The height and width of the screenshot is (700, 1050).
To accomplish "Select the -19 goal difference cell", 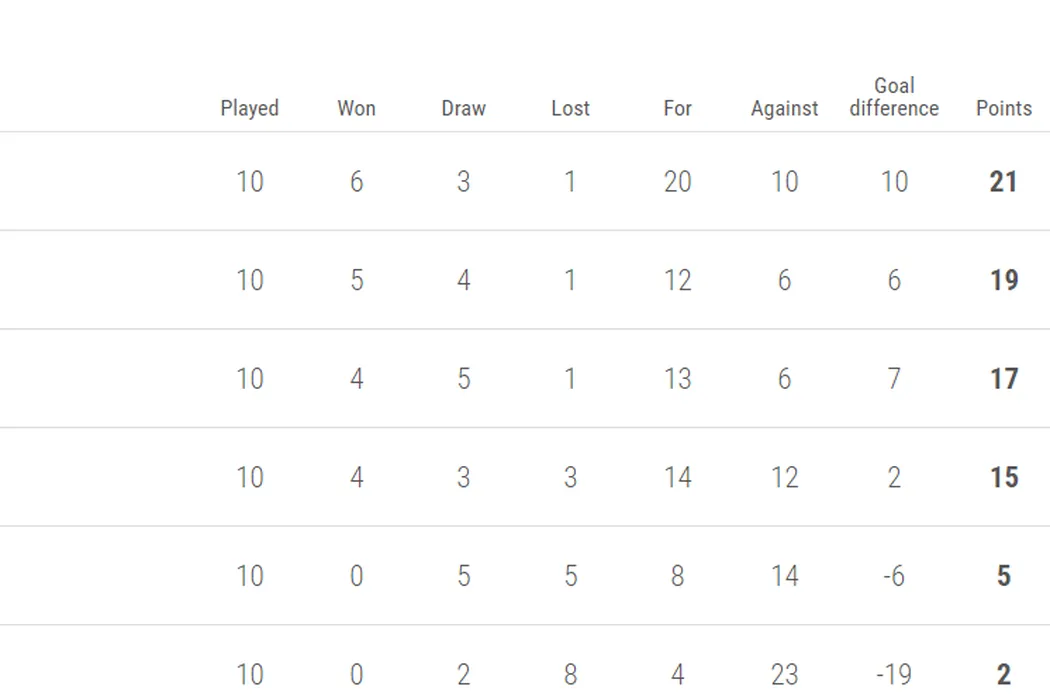I will [x=893, y=675].
